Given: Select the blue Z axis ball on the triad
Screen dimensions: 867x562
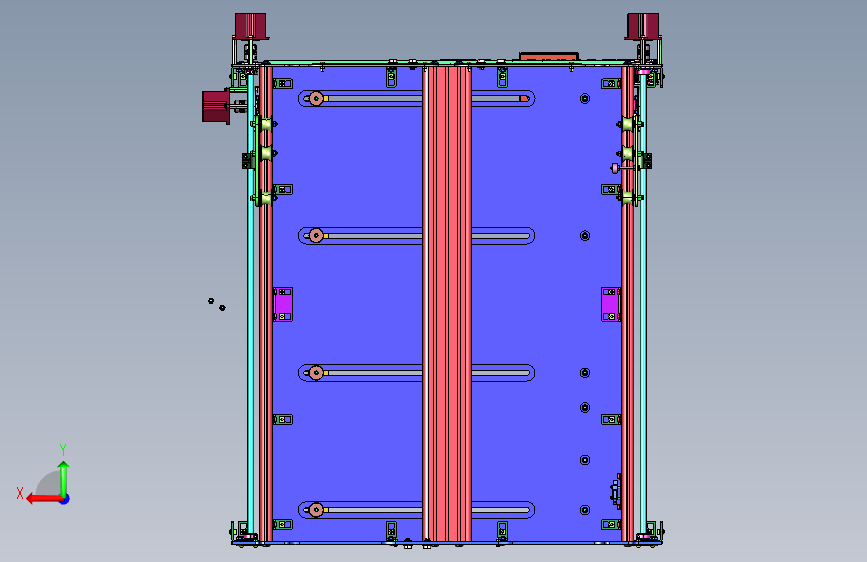Looking at the screenshot, I should [x=65, y=499].
